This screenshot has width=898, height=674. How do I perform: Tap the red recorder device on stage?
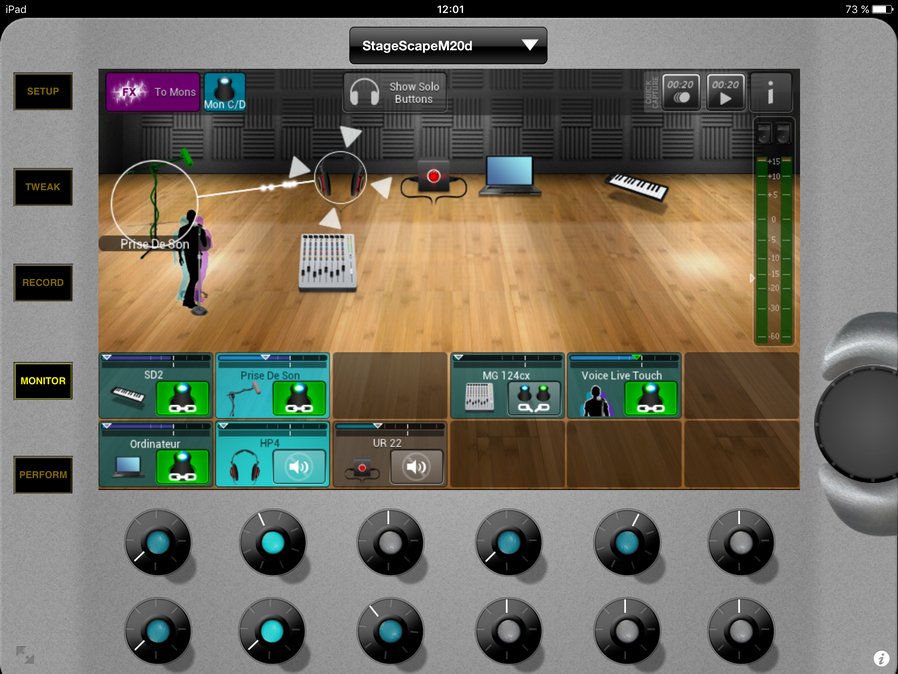point(433,177)
